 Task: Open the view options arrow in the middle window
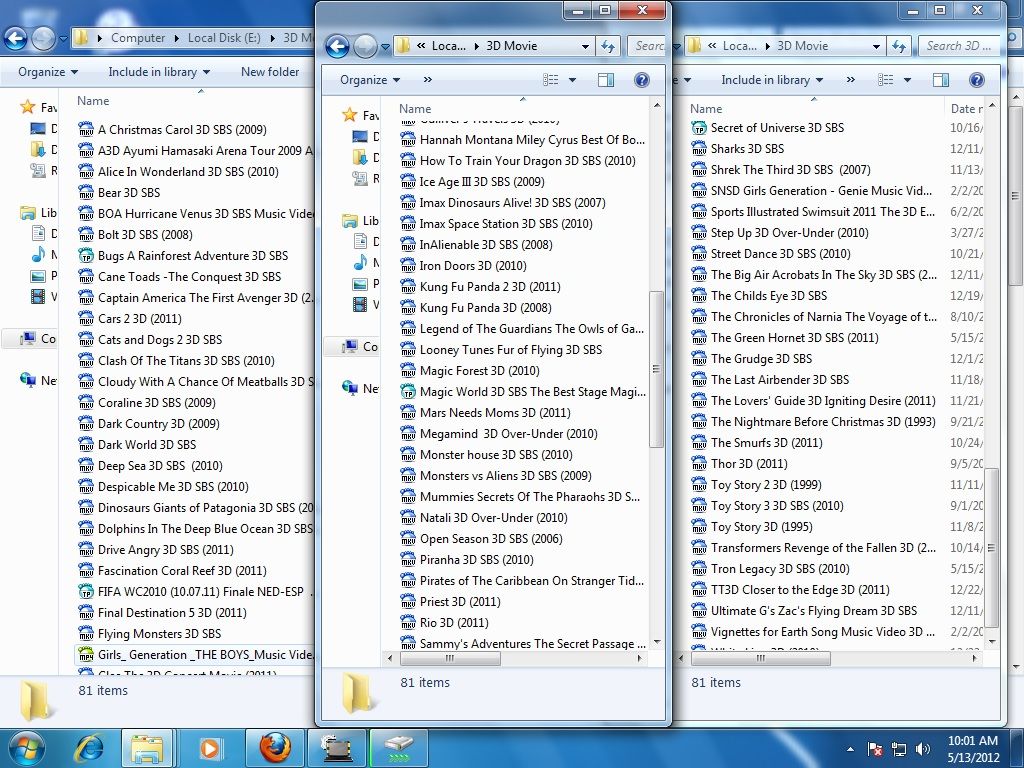pos(573,80)
